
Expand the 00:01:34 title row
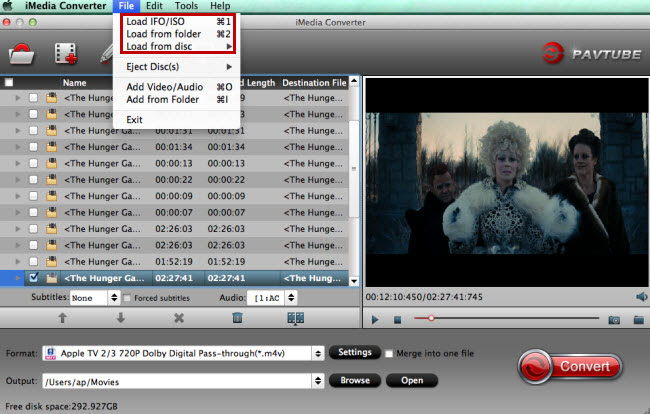click(17, 147)
